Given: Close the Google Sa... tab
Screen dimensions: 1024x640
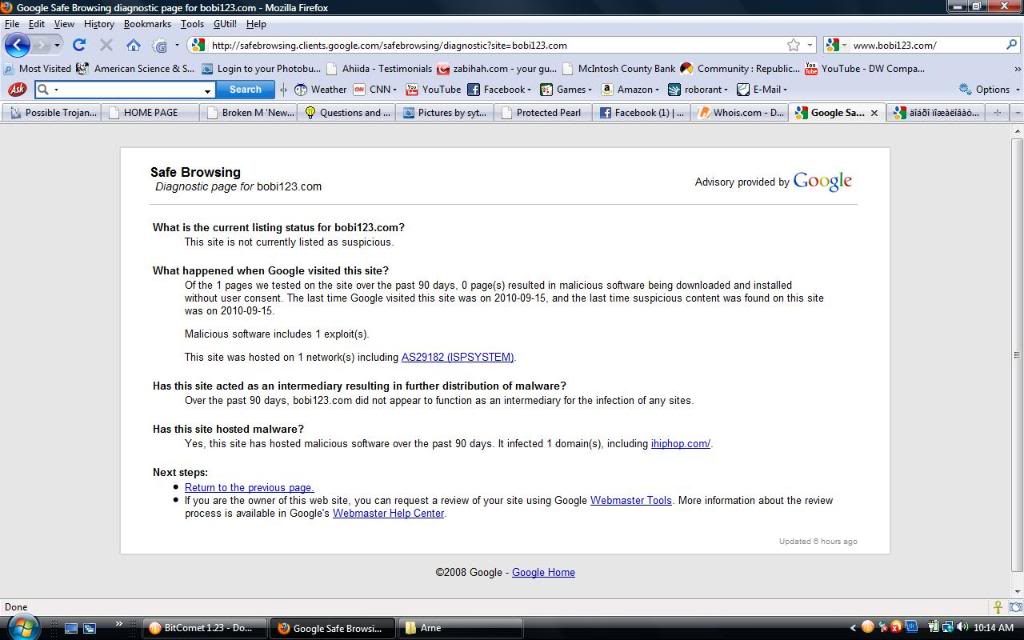Looking at the screenshot, I should point(874,113).
